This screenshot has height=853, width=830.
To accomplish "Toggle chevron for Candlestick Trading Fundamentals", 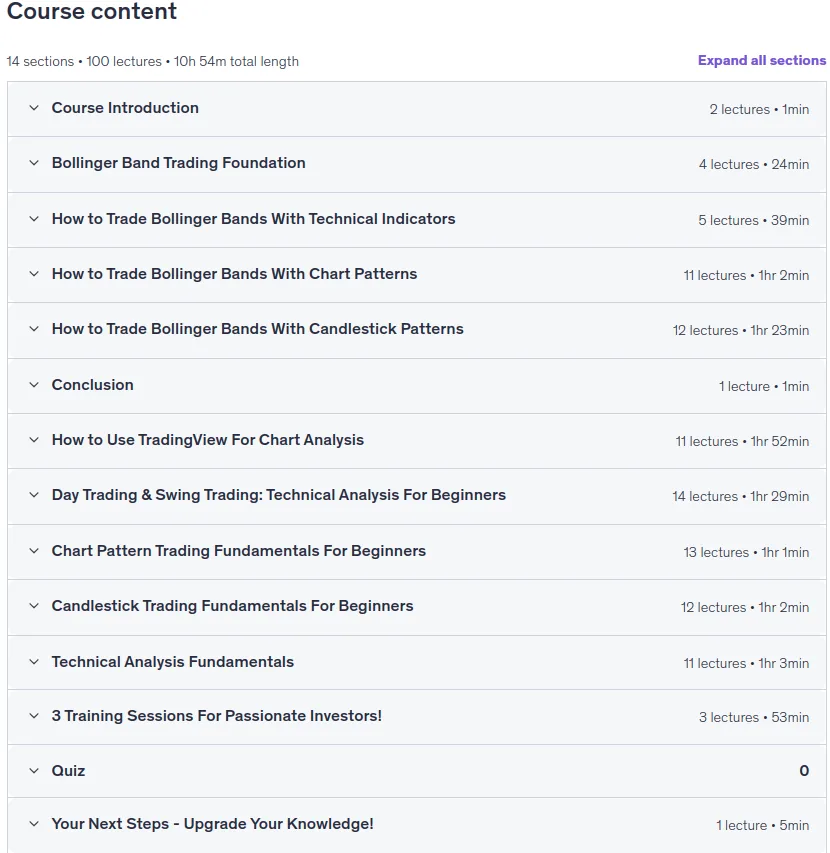I will (x=34, y=605).
